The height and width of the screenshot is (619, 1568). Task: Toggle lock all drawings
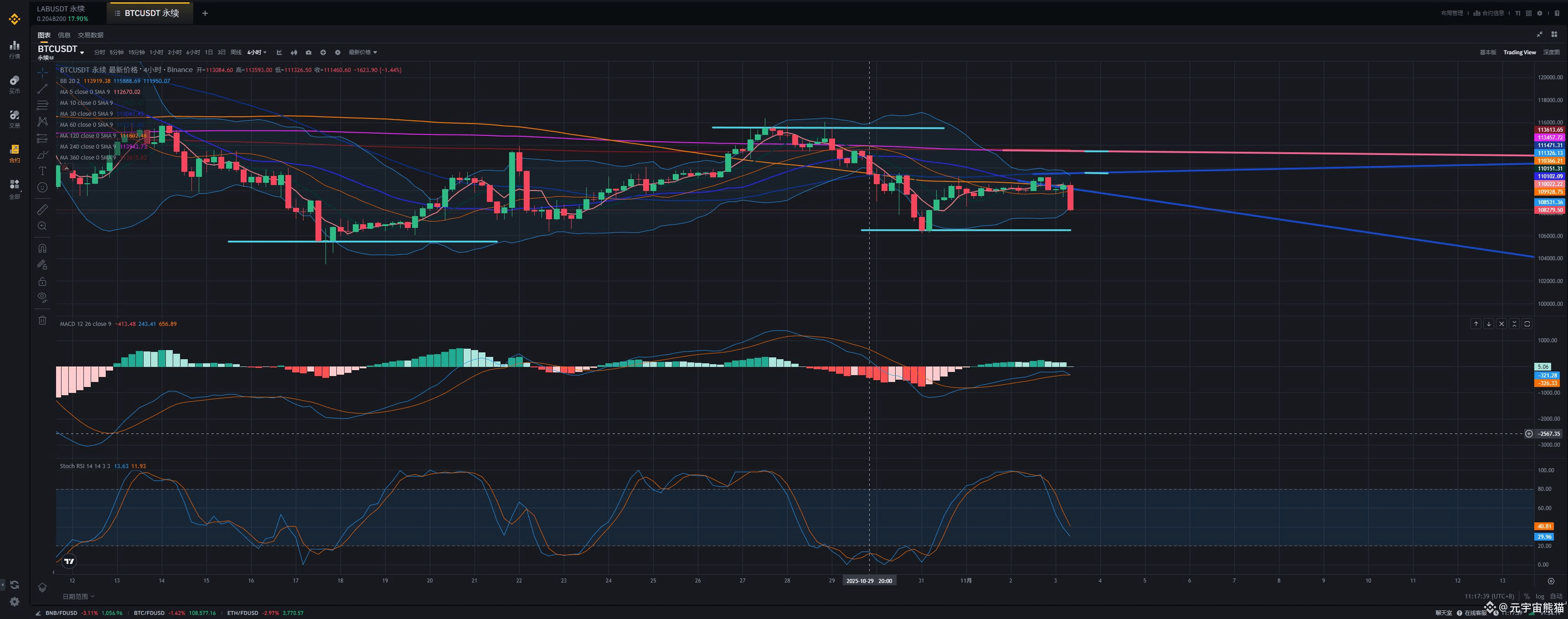click(42, 281)
